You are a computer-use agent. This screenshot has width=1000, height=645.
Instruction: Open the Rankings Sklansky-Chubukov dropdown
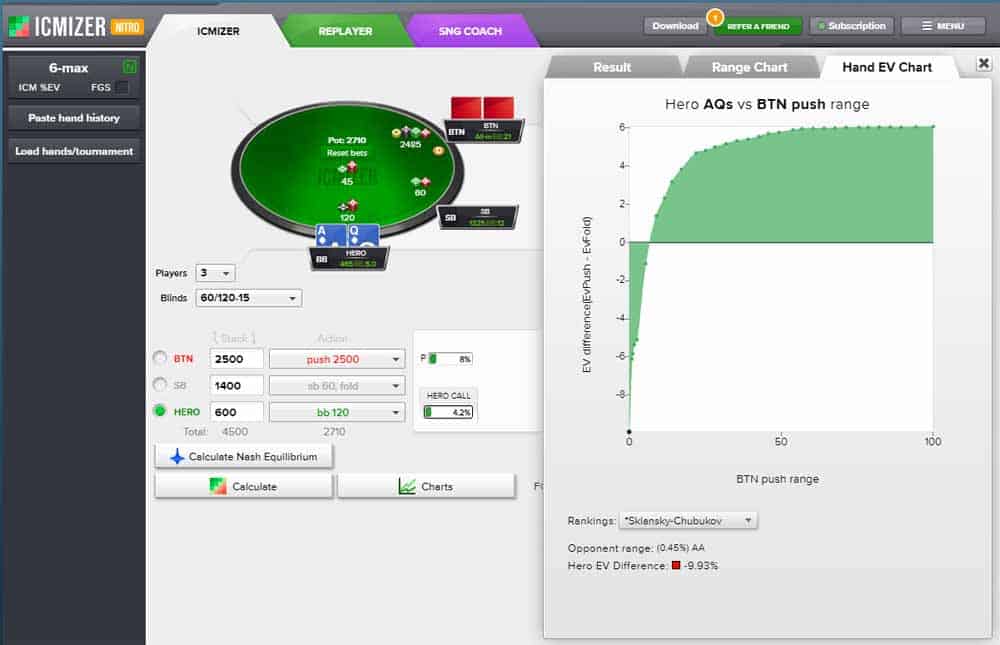tap(688, 521)
